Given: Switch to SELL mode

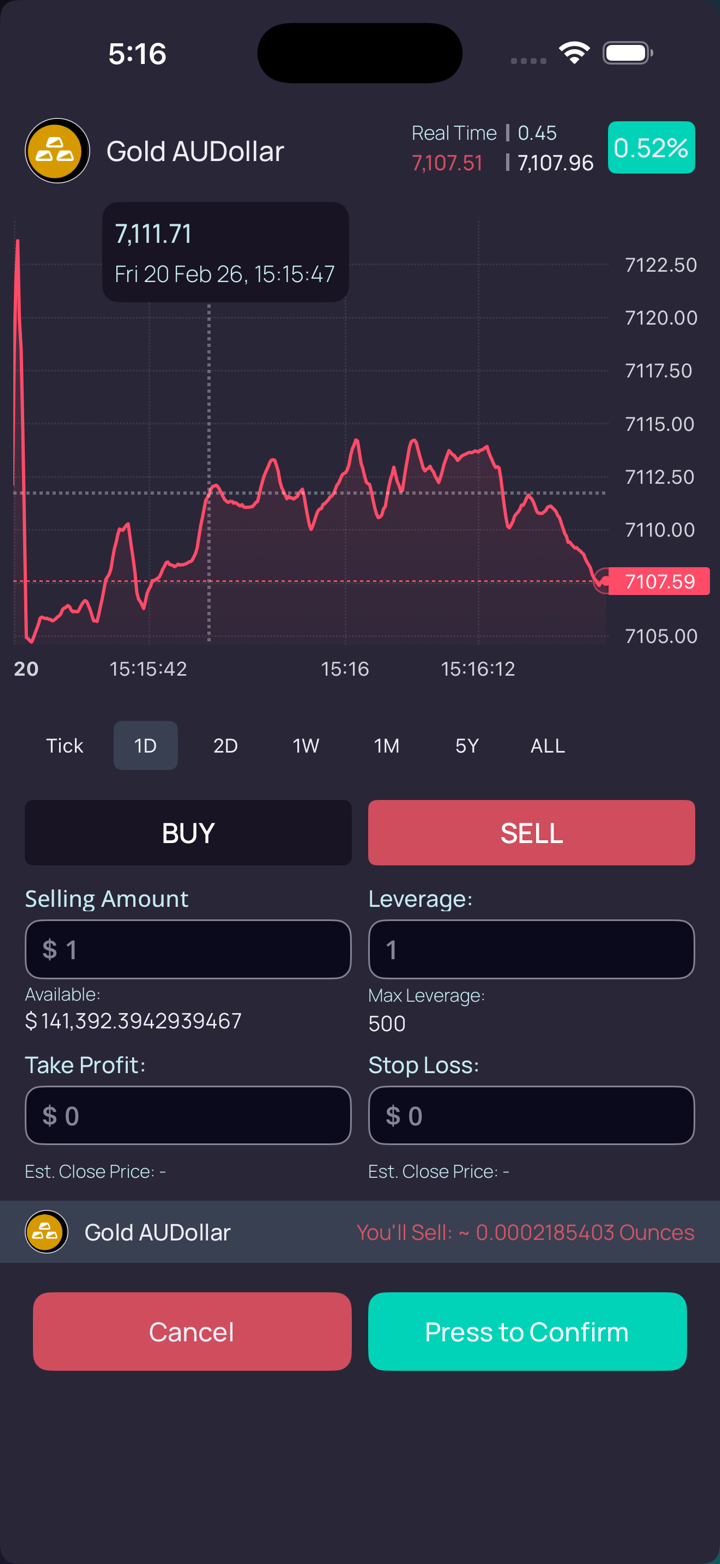Looking at the screenshot, I should pos(531,833).
